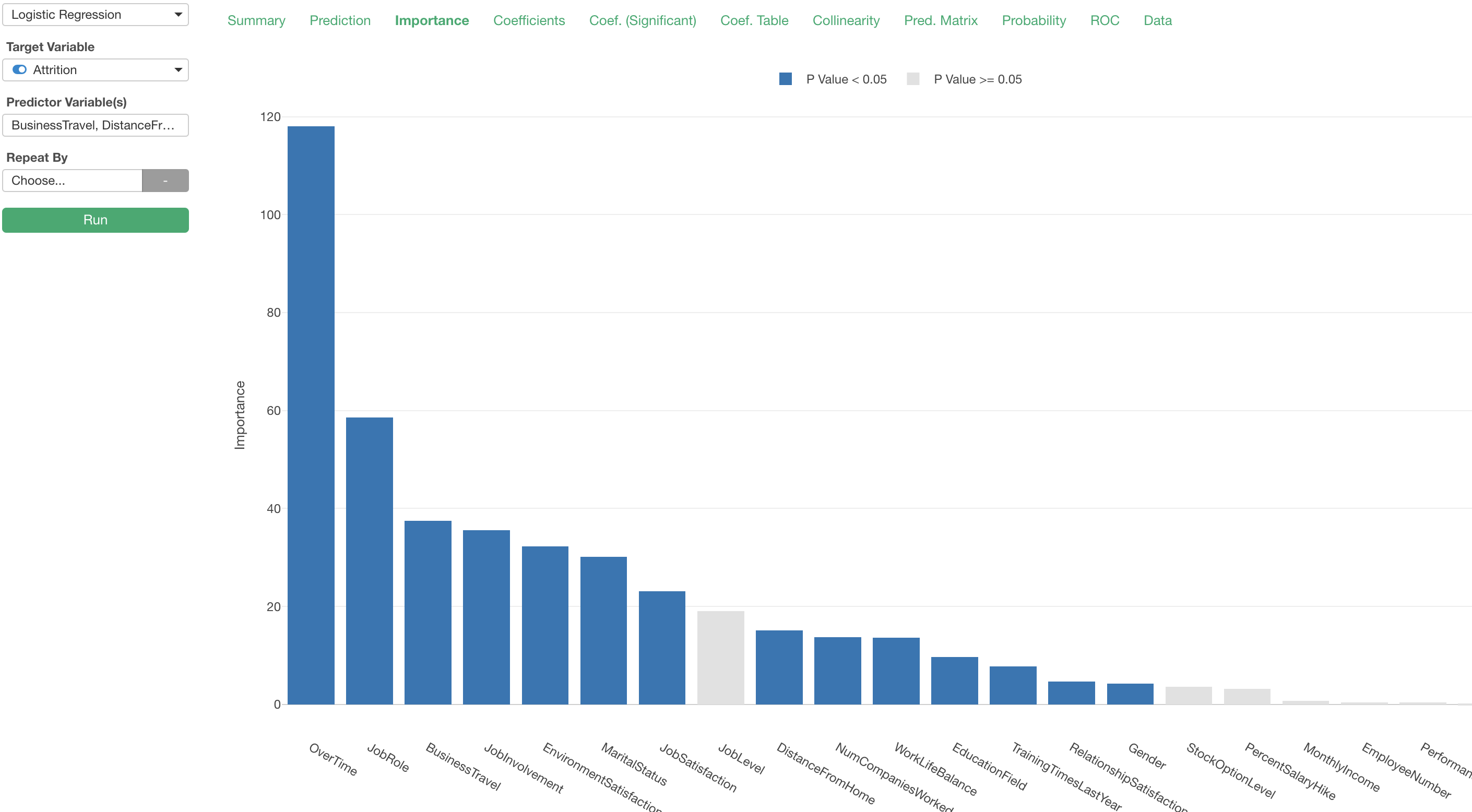Click the blue legend swatch for P Value < 0.05

(x=786, y=79)
